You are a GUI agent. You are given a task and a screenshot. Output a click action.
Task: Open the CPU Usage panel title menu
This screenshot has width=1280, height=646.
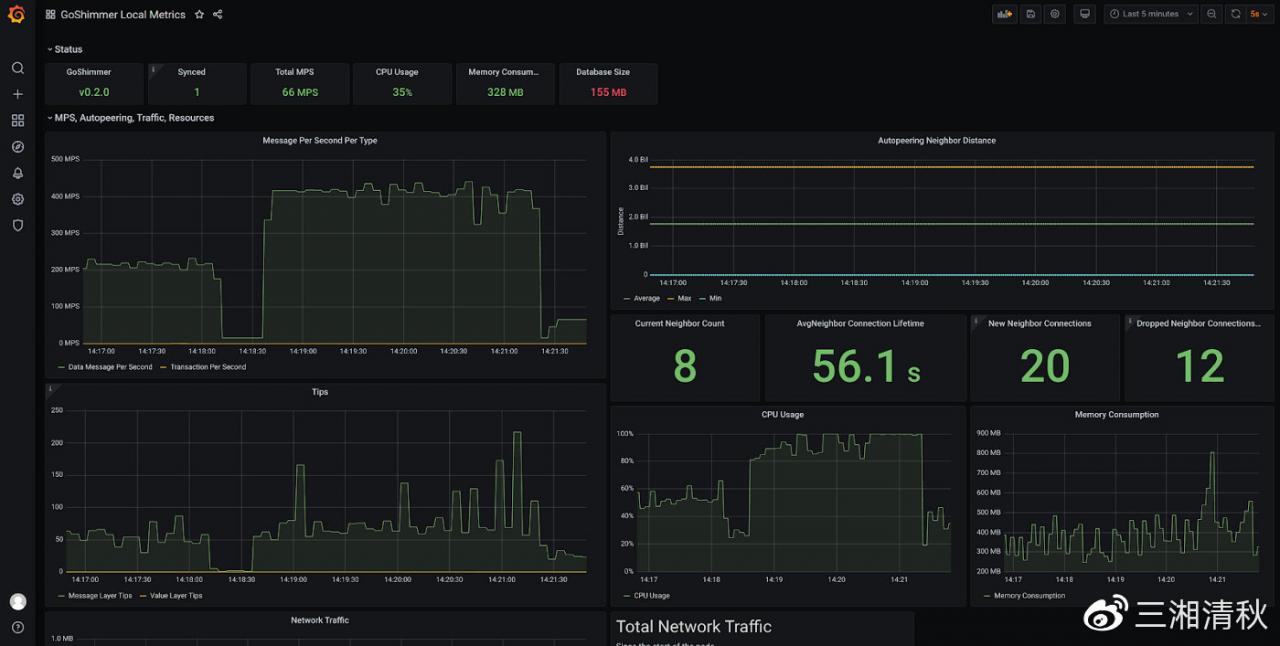pyautogui.click(x=783, y=414)
